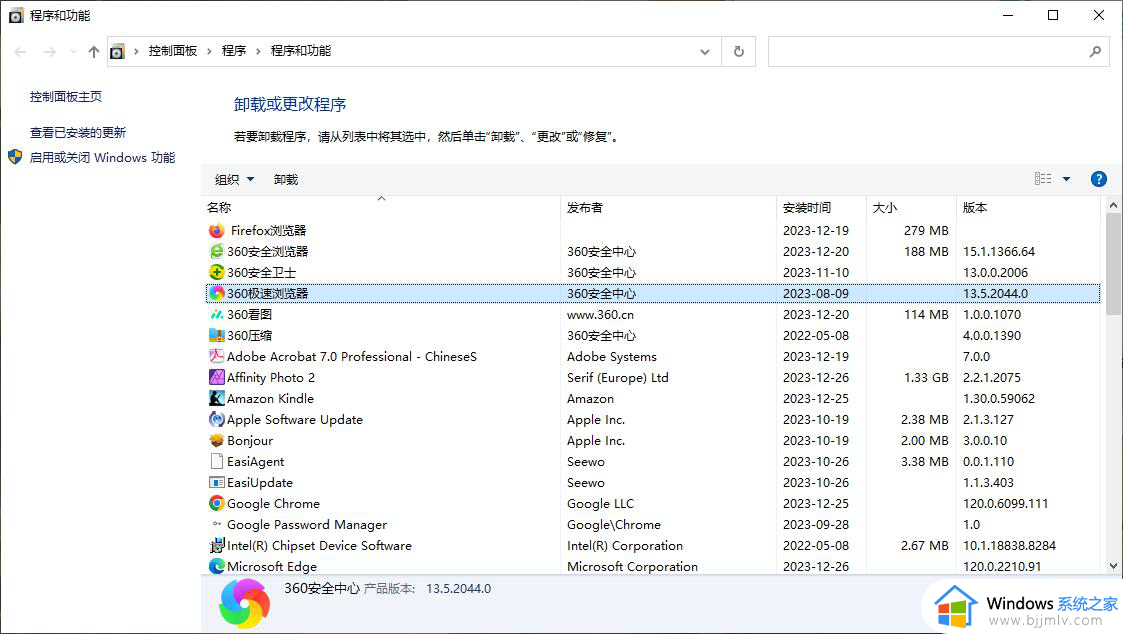The image size is (1123, 634).
Task: Click version 10.1.18838.8284 cell
Action: 1009,546
